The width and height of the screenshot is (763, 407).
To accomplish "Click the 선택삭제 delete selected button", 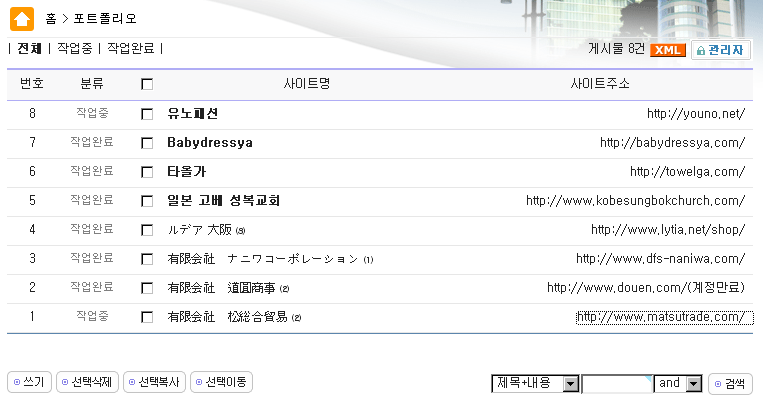I will [87, 382].
